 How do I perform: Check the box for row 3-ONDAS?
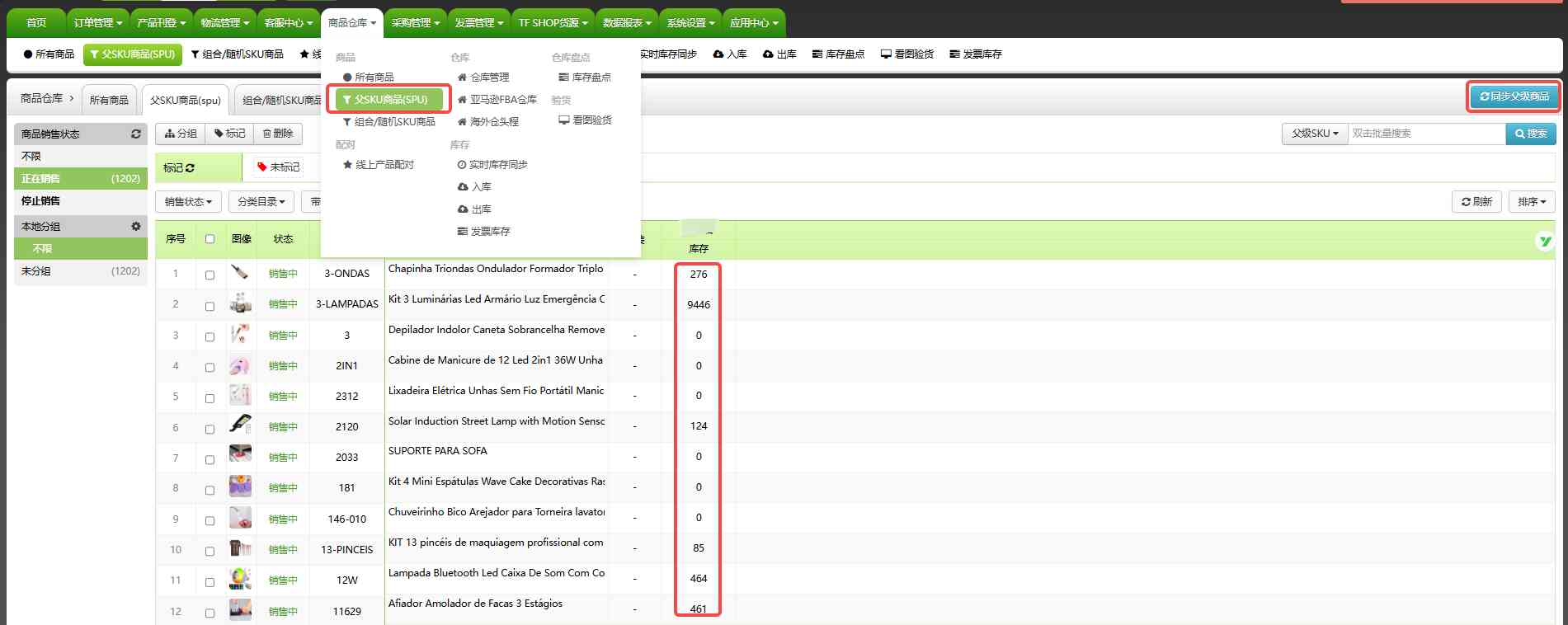(x=210, y=275)
